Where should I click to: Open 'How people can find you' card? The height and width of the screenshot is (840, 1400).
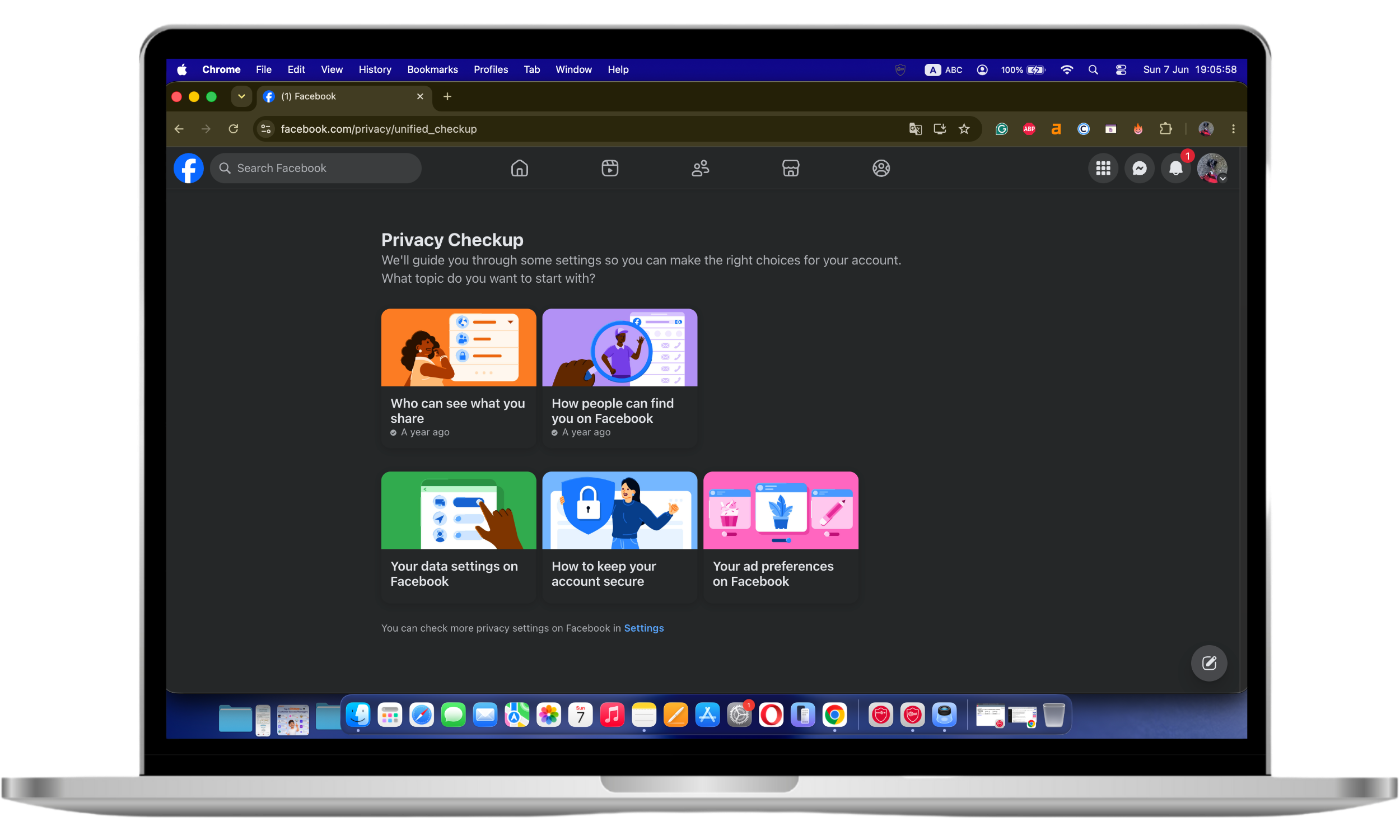coord(620,377)
